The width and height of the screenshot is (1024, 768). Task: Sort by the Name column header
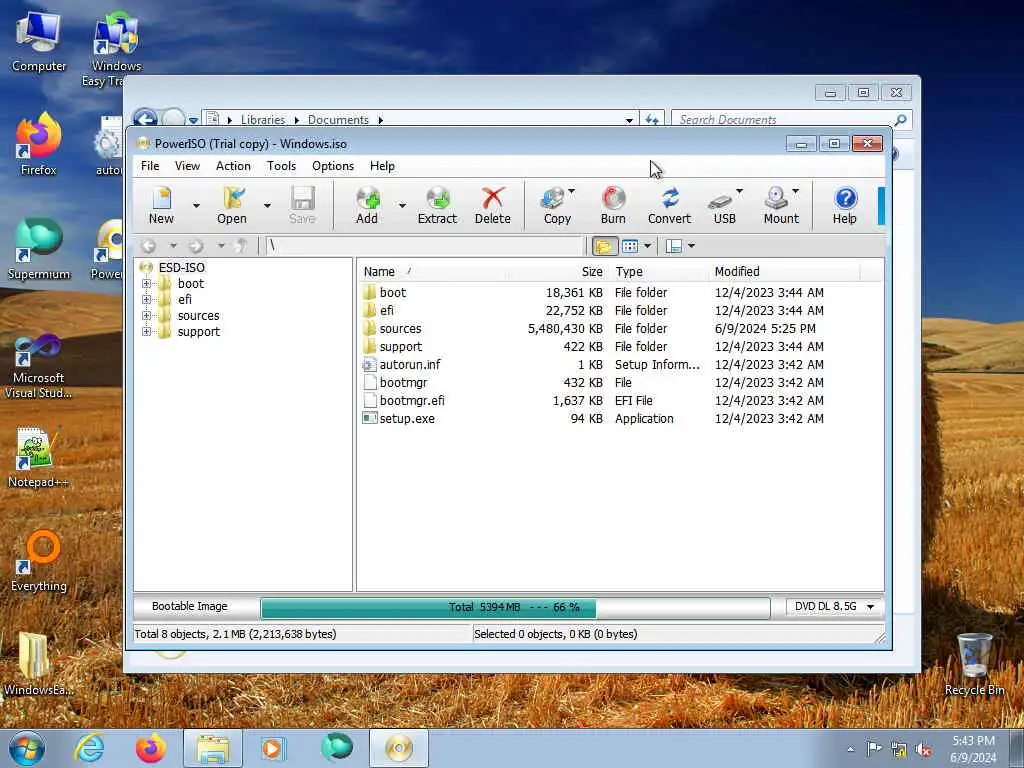click(x=434, y=272)
